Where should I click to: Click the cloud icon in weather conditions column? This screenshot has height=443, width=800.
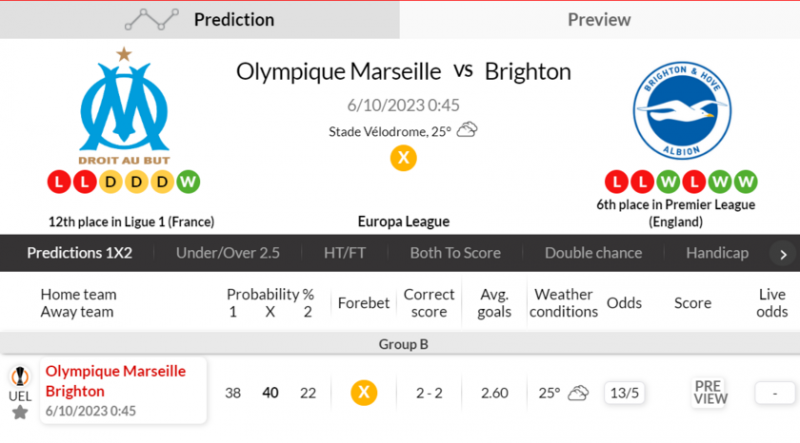tap(578, 393)
